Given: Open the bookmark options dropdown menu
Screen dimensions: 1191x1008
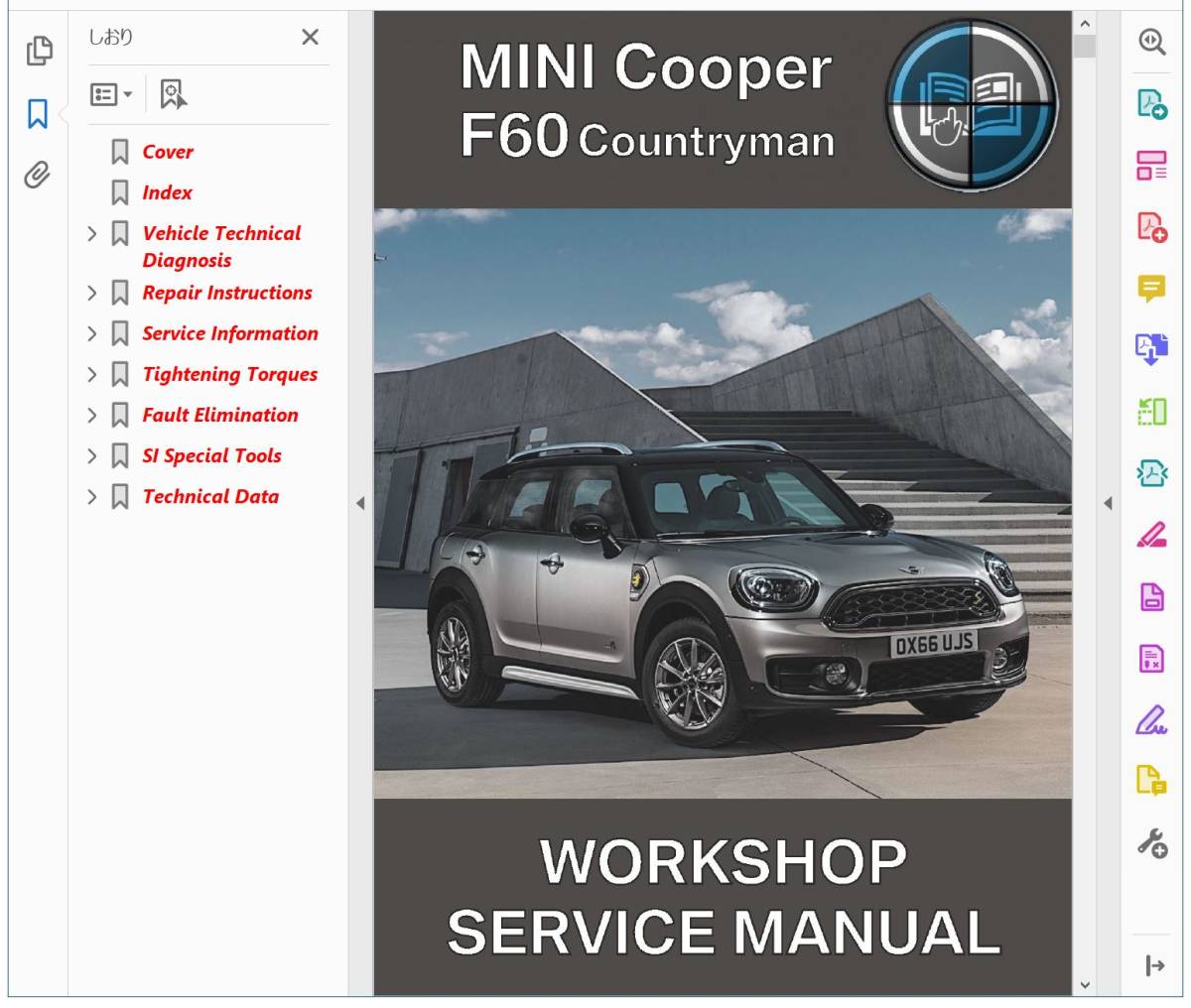Looking at the screenshot, I should 111,94.
